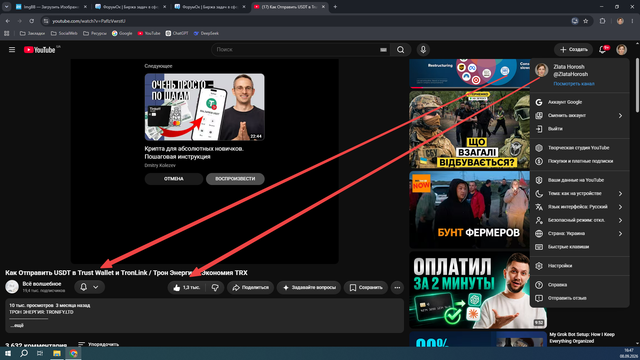This screenshot has height=360, width=640.
Task: Open Творческая студия YouTube
Action: pos(579,148)
